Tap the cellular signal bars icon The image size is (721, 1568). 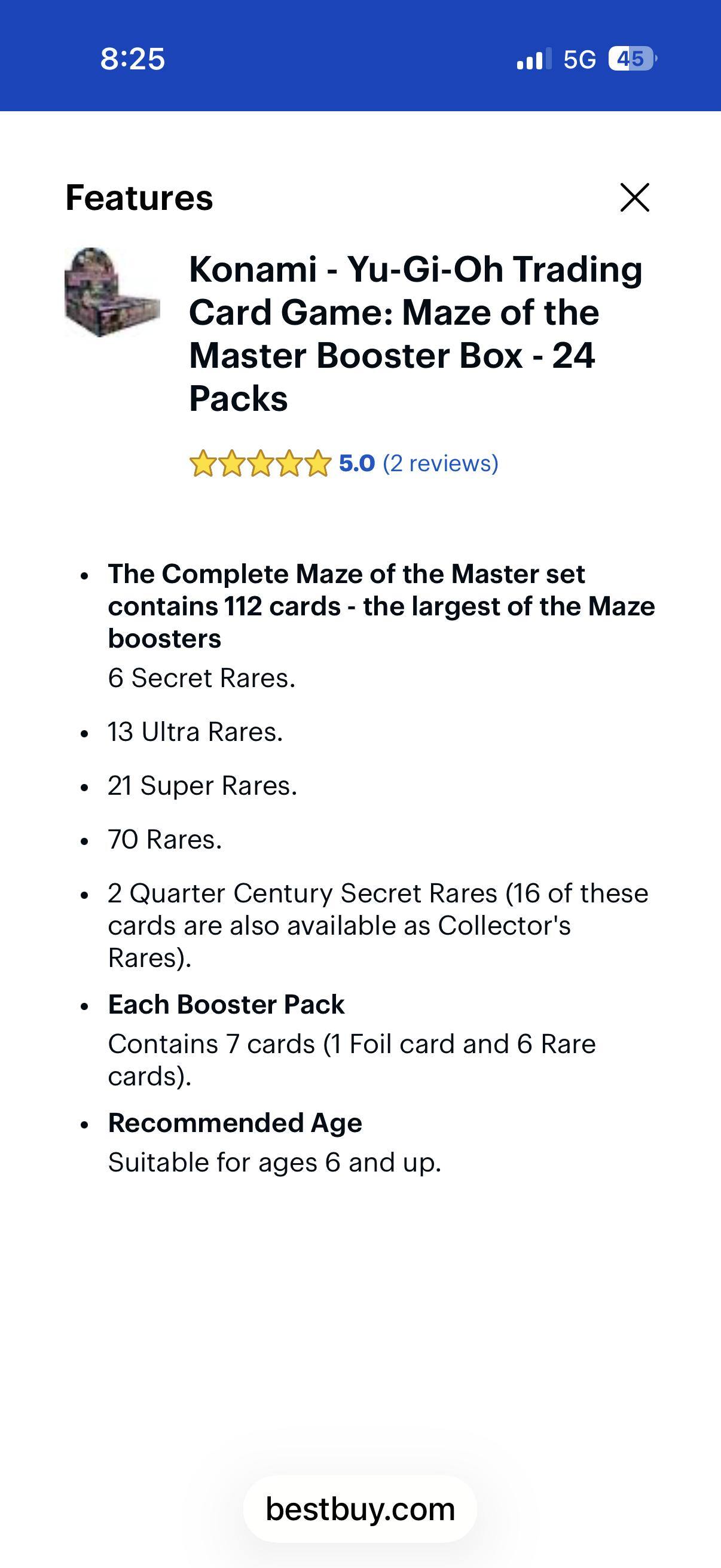pyautogui.click(x=534, y=59)
